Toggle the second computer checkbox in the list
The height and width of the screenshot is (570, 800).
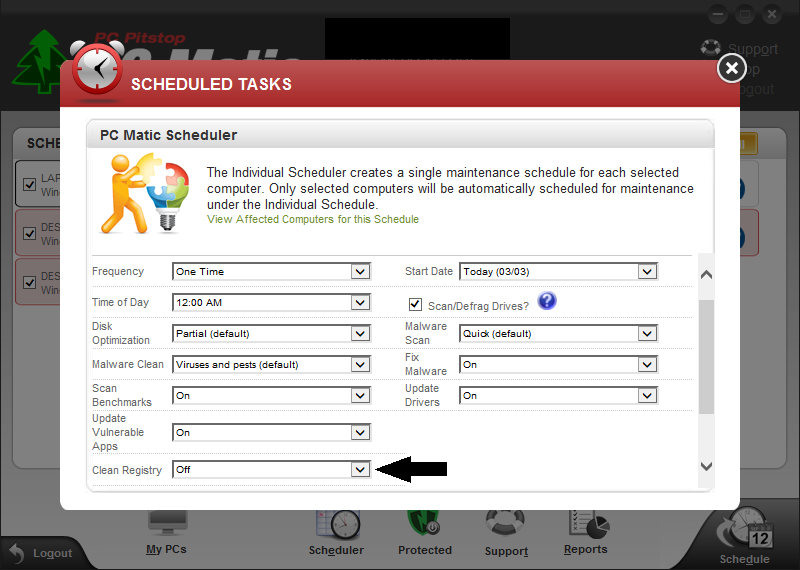point(29,234)
